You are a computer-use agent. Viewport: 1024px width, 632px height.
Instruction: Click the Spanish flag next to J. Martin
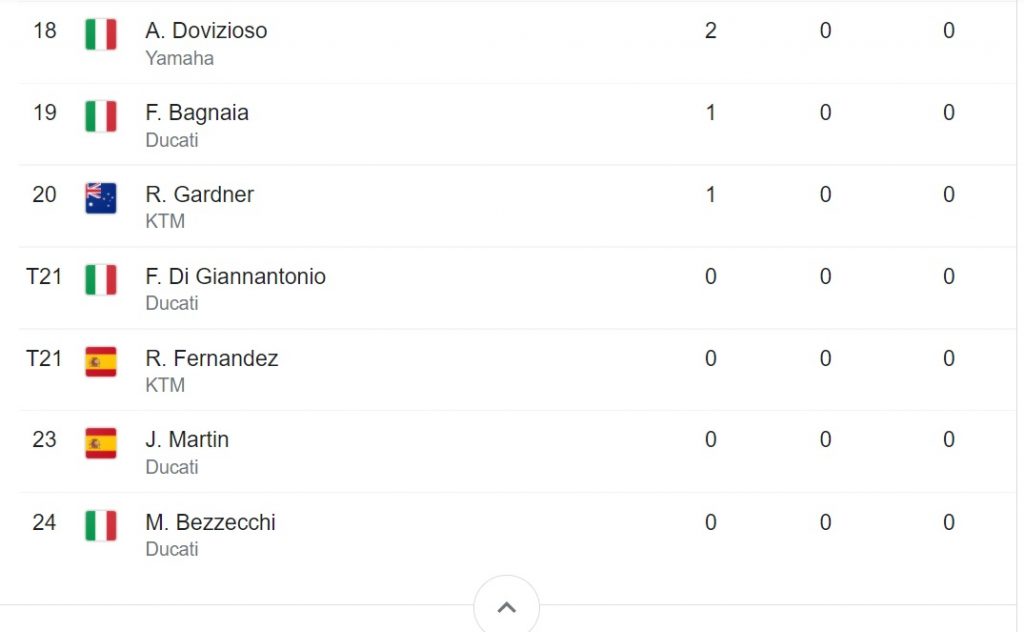pos(100,443)
